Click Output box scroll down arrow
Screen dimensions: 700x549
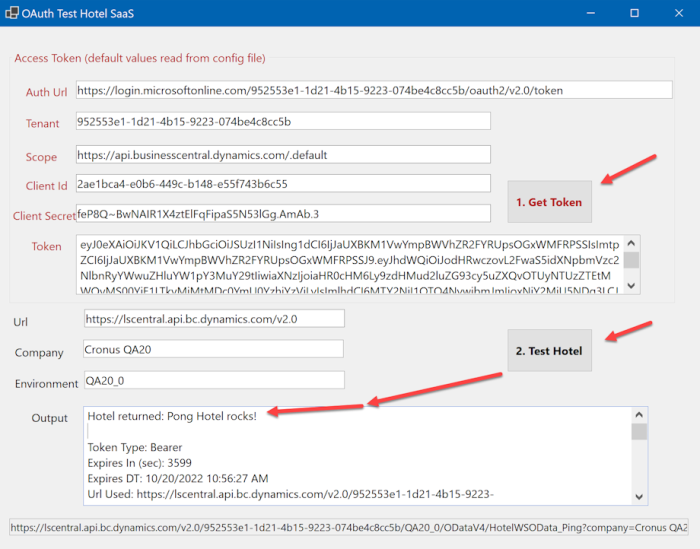(x=639, y=497)
